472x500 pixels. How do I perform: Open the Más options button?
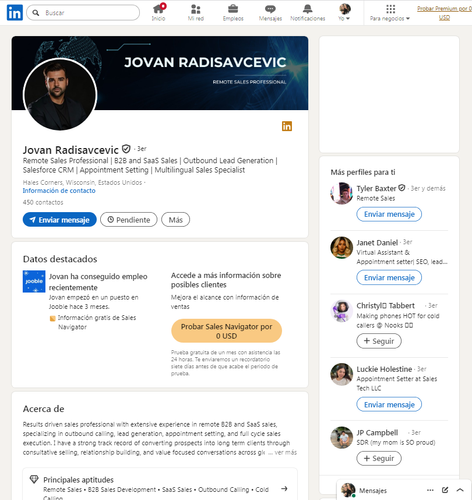coord(175,220)
